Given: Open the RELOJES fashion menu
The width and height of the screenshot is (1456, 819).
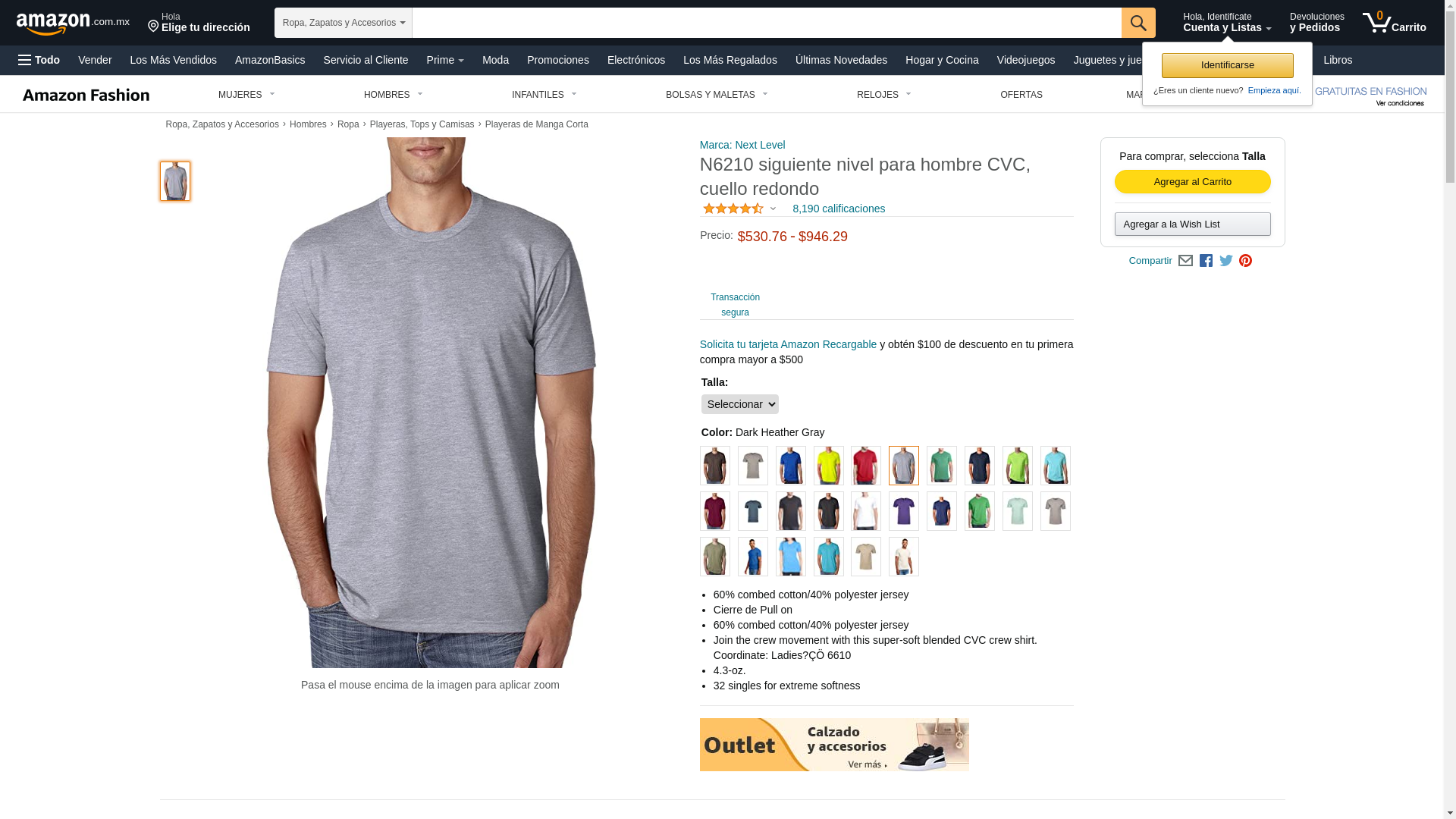Looking at the screenshot, I should click(884, 95).
